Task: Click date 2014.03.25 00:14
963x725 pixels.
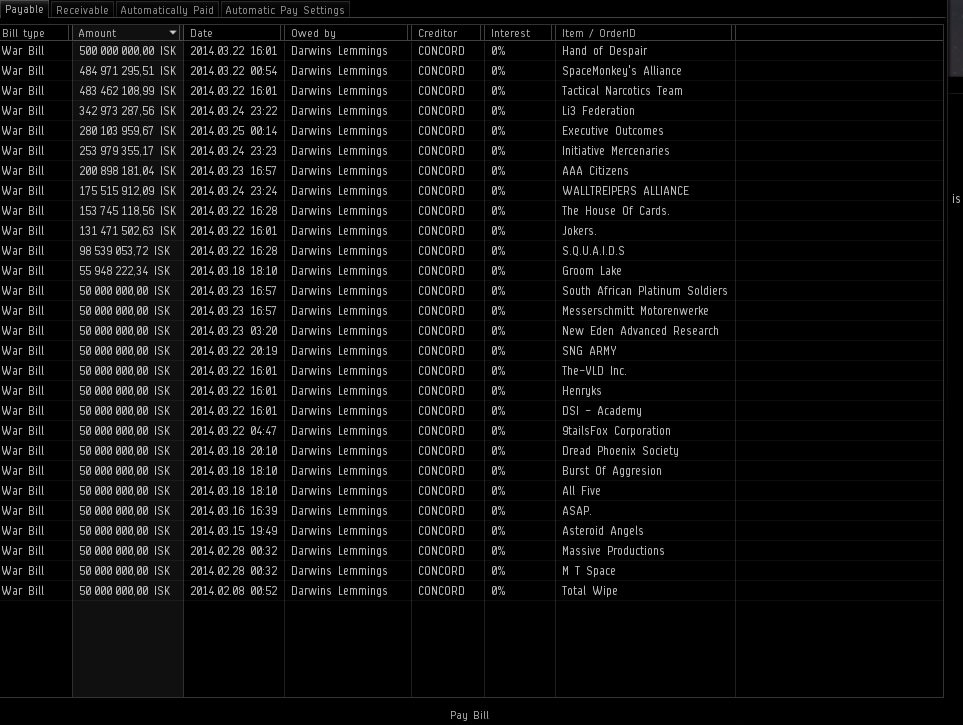Action: pyautogui.click(x=234, y=131)
